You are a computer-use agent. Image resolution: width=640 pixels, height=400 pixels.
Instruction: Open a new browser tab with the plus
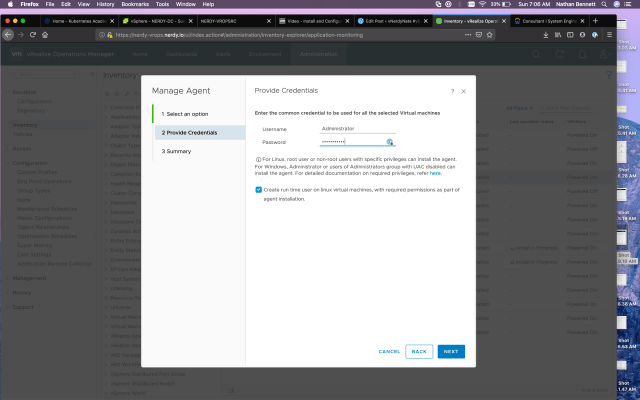(595, 21)
